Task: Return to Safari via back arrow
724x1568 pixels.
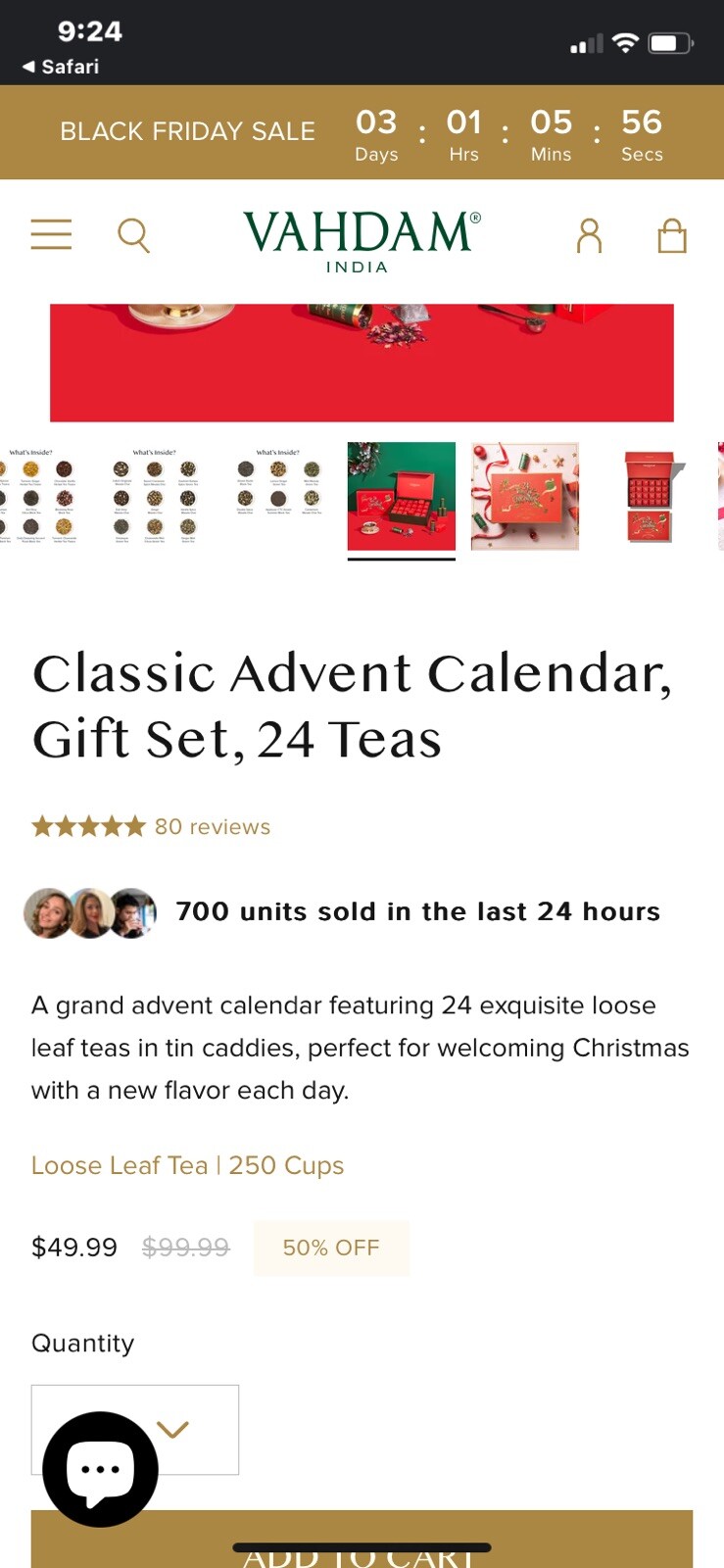Action: click(61, 67)
